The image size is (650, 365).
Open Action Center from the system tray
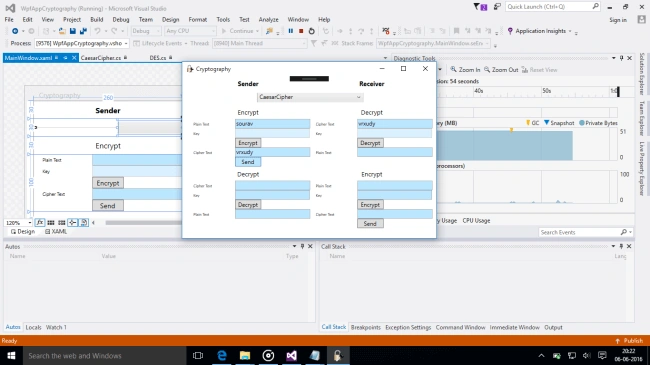click(x=602, y=355)
